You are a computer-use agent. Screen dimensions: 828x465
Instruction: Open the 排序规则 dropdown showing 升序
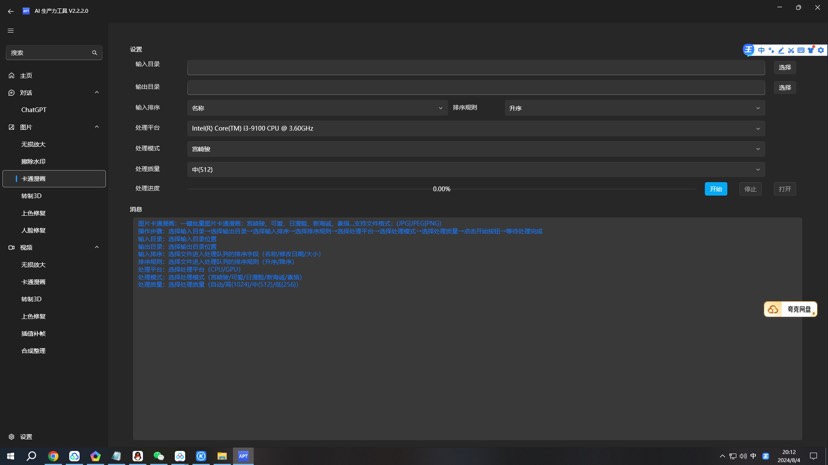click(x=634, y=108)
